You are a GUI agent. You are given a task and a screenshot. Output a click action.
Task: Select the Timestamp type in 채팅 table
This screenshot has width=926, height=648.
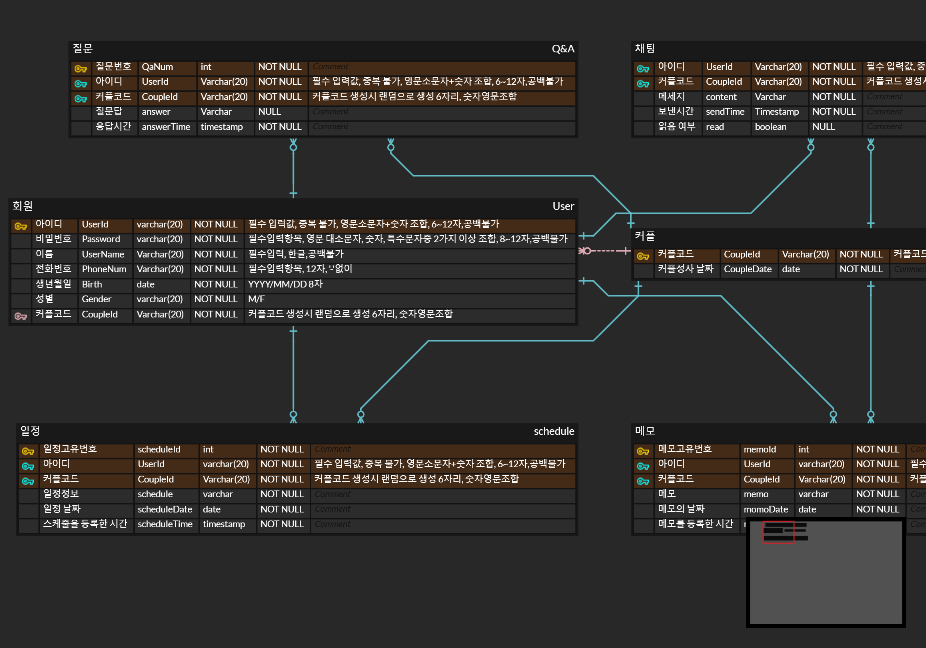(x=779, y=112)
